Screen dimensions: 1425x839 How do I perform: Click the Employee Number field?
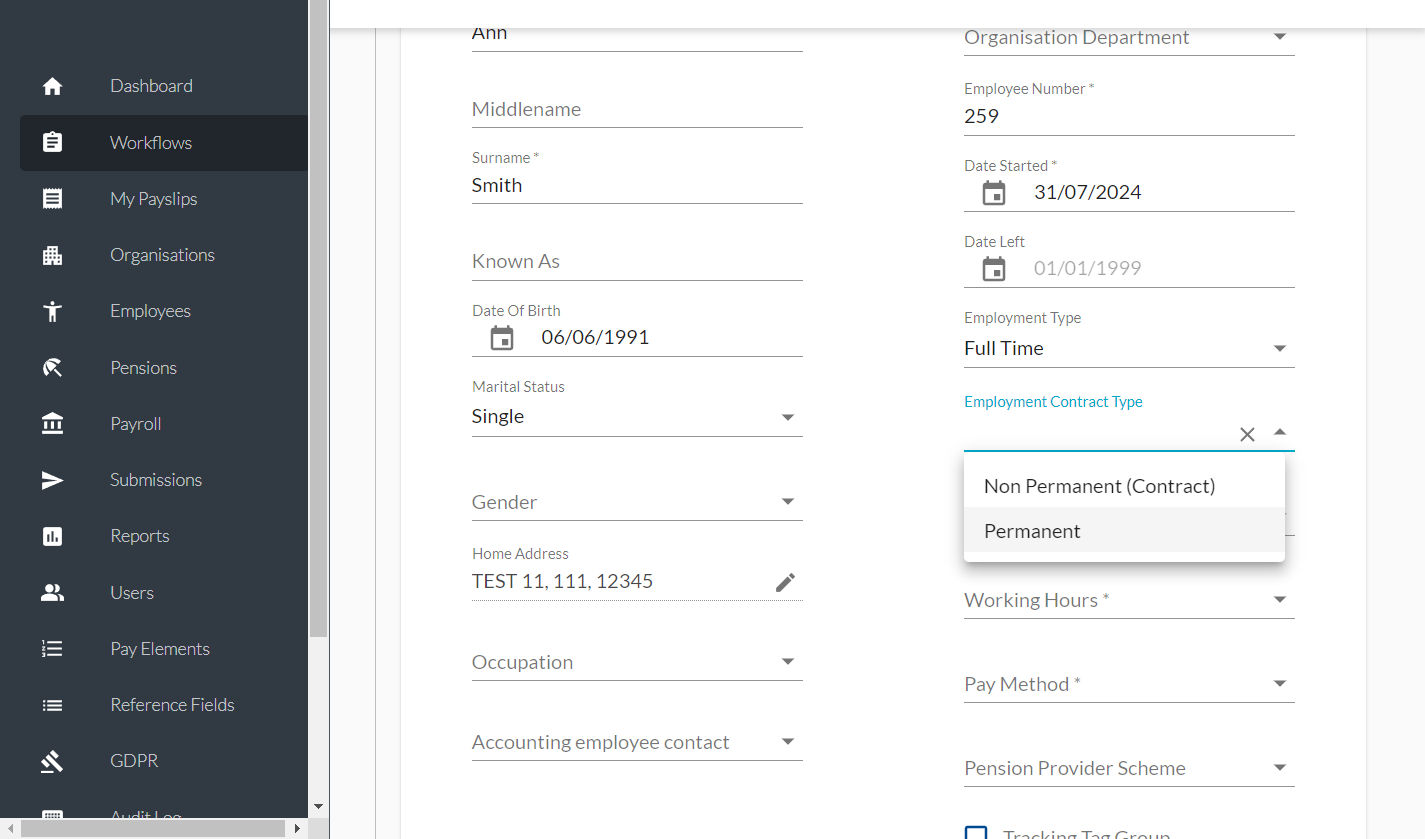(1129, 116)
